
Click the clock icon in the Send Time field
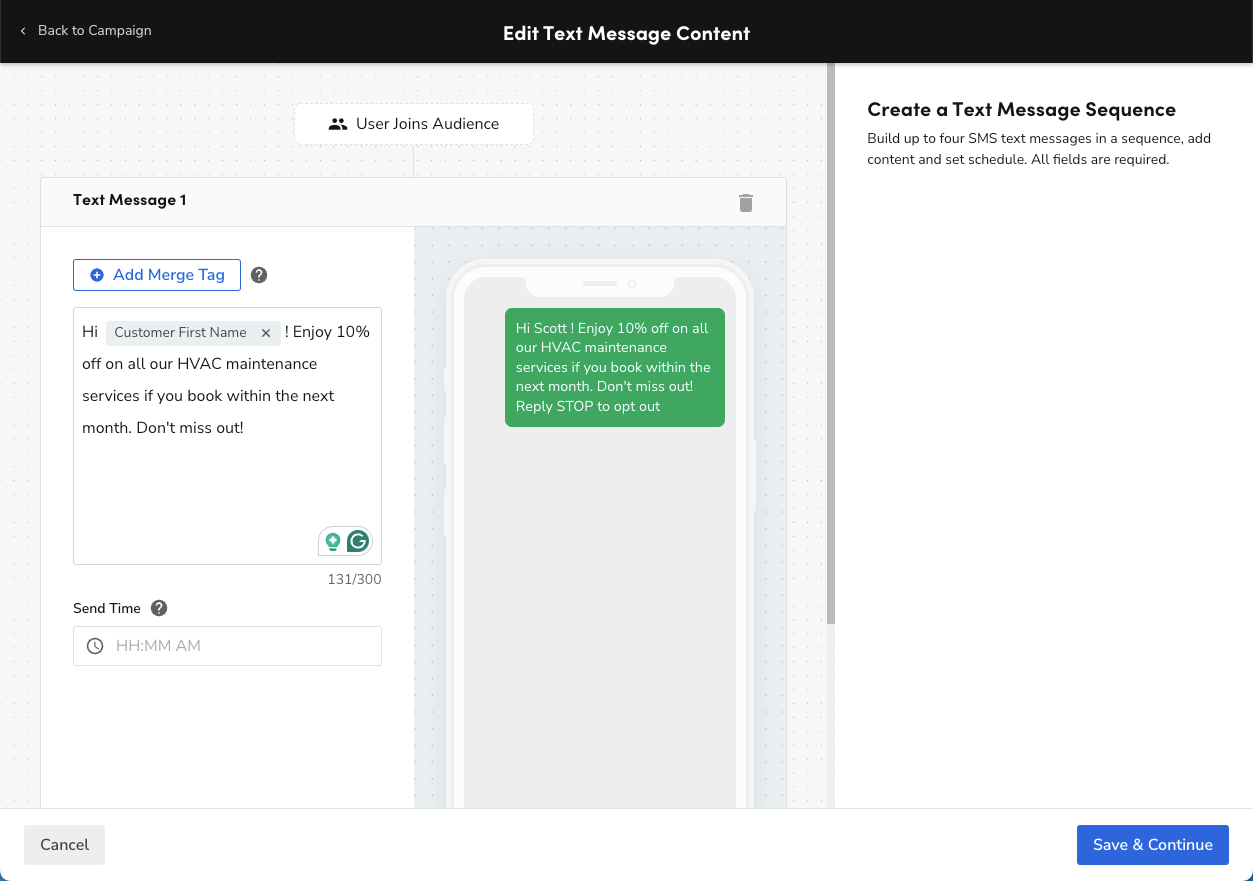point(95,645)
